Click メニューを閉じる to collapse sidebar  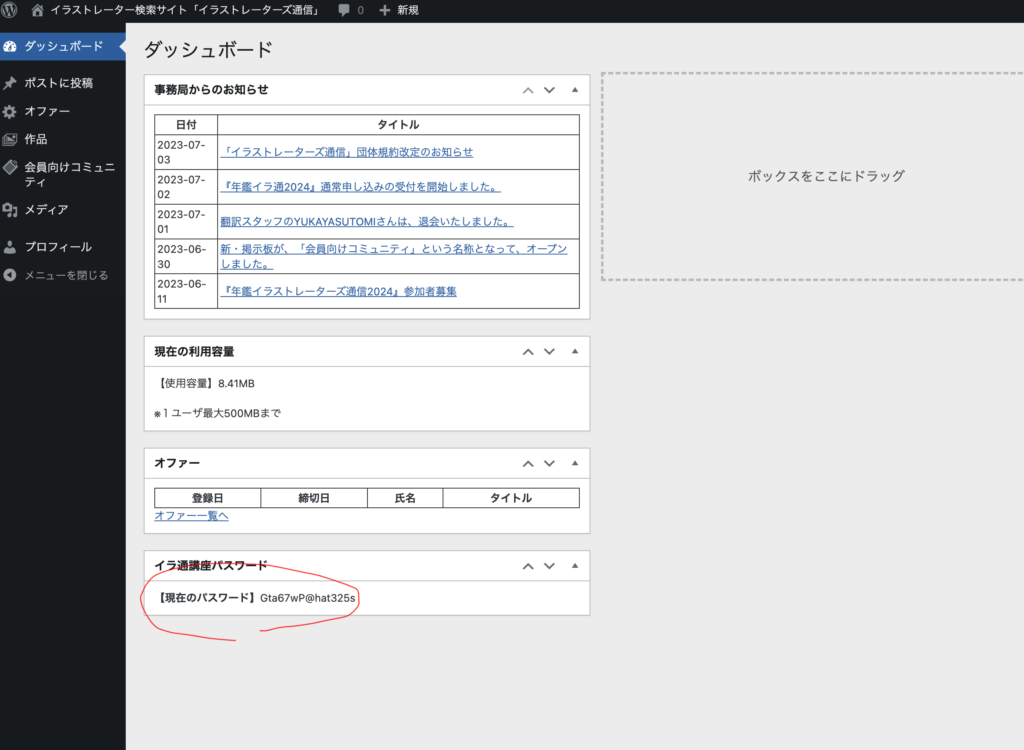click(x=63, y=275)
